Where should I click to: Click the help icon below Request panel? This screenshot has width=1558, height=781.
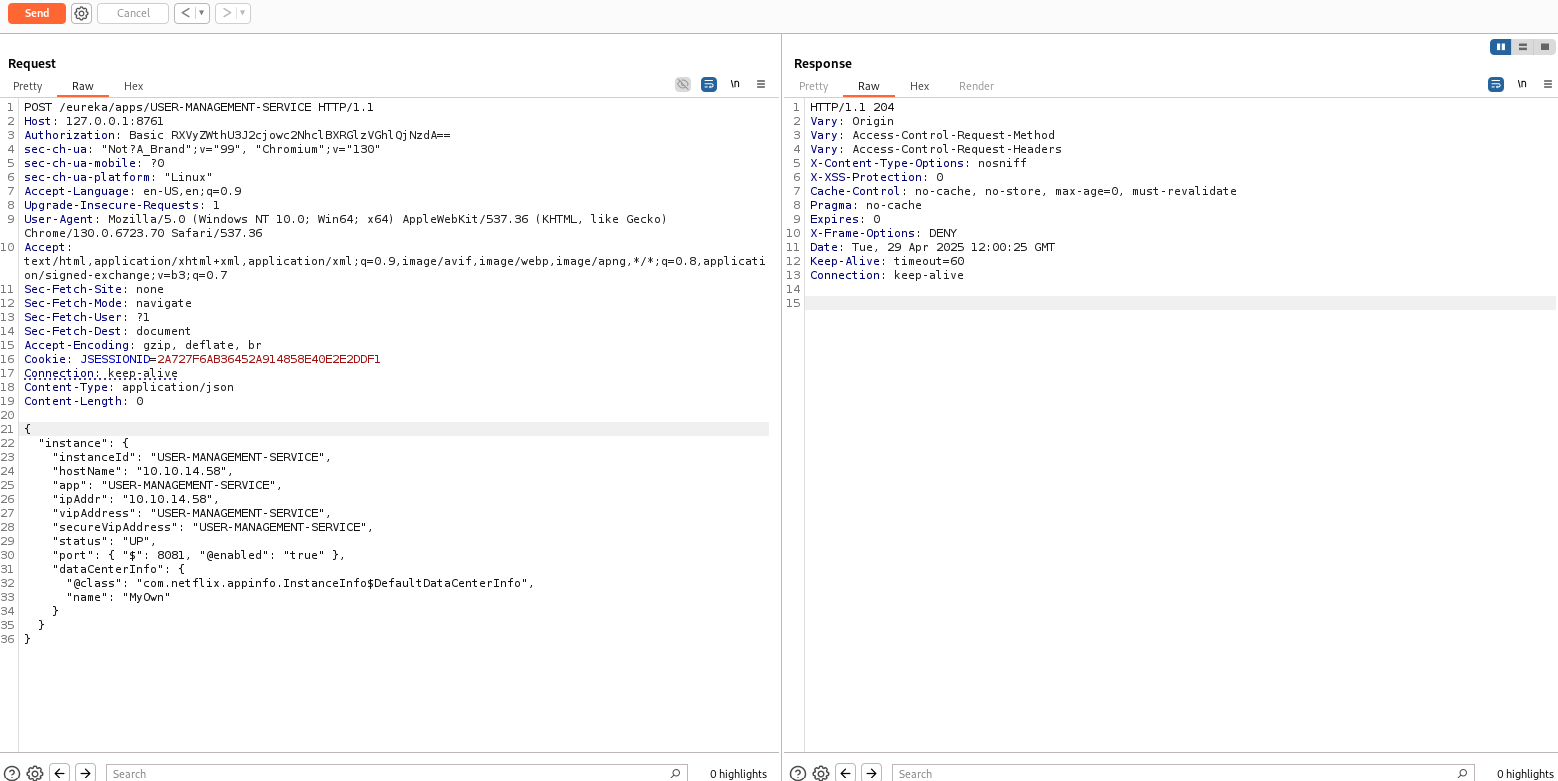[12, 773]
